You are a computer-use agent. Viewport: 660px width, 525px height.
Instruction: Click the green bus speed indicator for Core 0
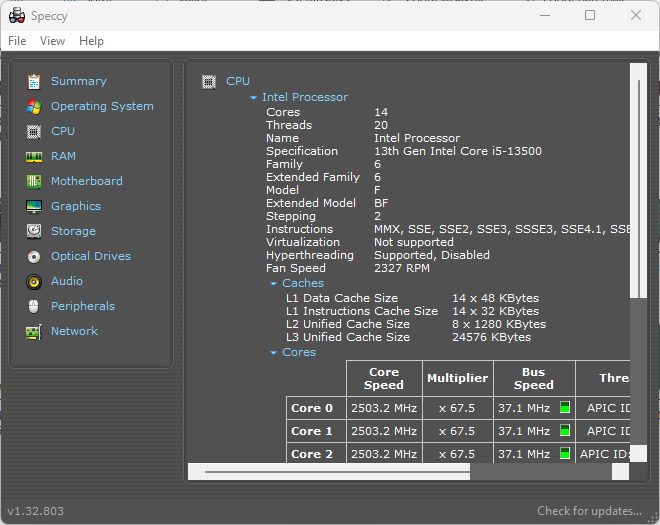565,407
